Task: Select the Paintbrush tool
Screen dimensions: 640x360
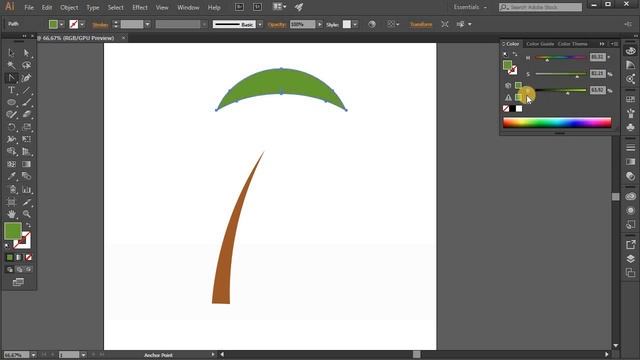Action: click(27, 102)
